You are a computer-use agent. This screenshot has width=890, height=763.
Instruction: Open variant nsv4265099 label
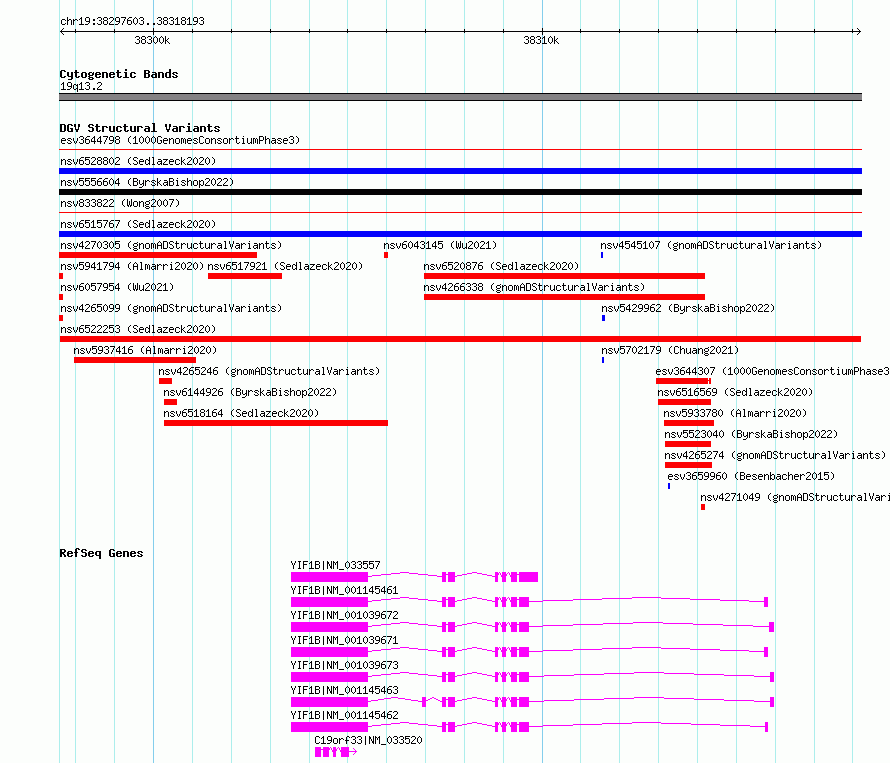point(171,308)
